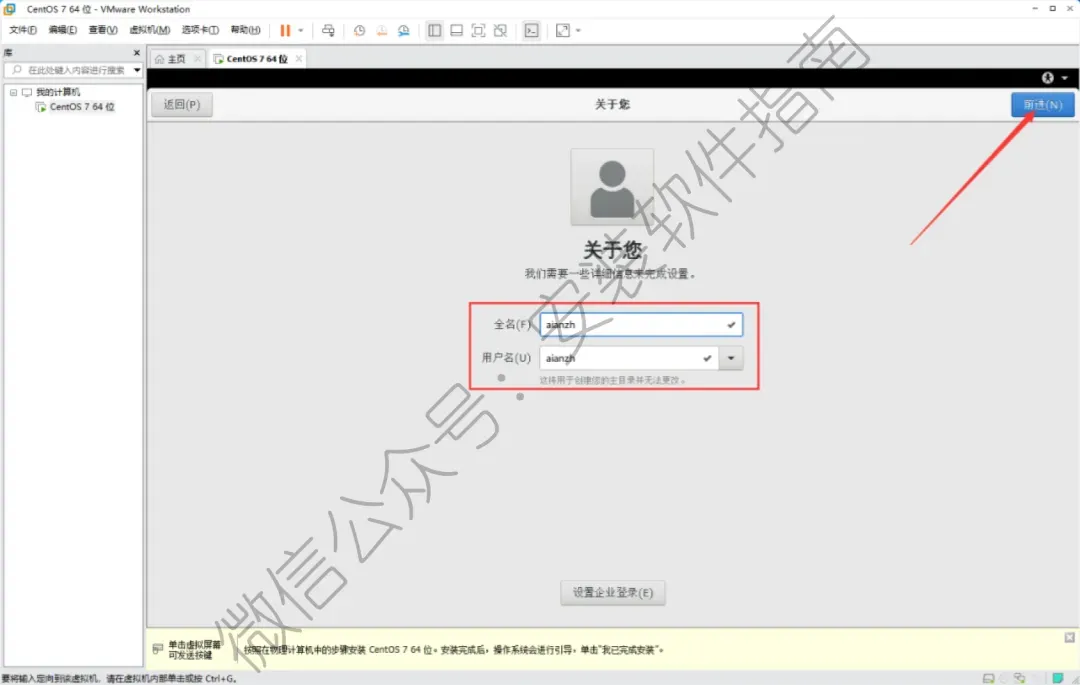This screenshot has height=685, width=1080.
Task: Open the accessibility menu icon in guest top bar
Action: [x=1048, y=78]
